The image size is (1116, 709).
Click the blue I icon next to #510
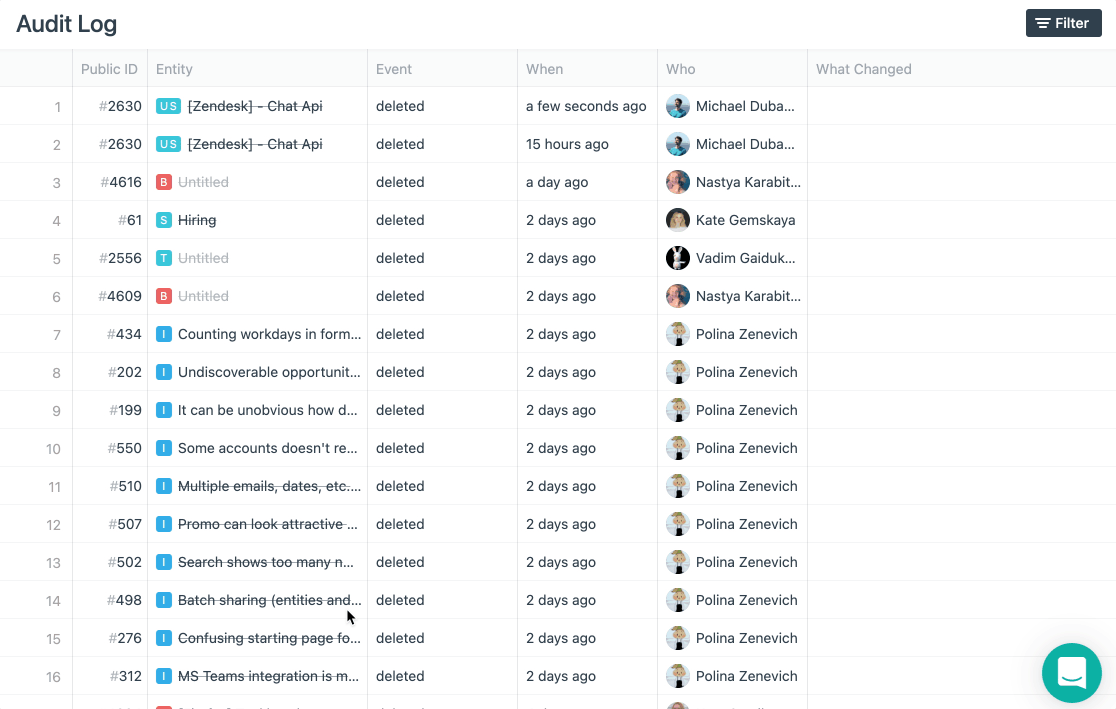164,486
